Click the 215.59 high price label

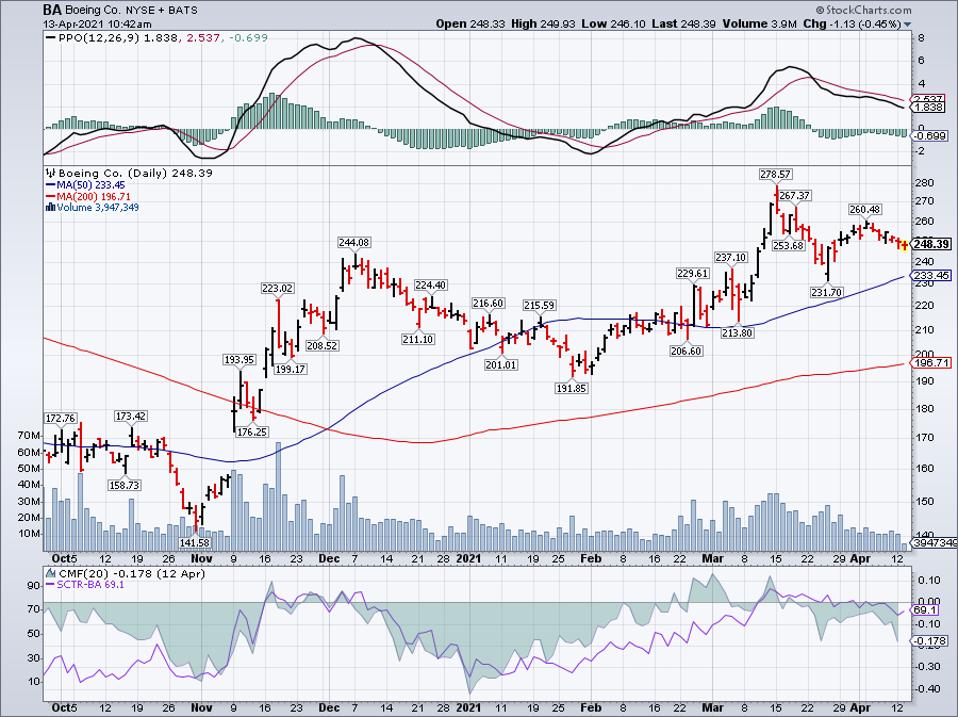pos(539,305)
